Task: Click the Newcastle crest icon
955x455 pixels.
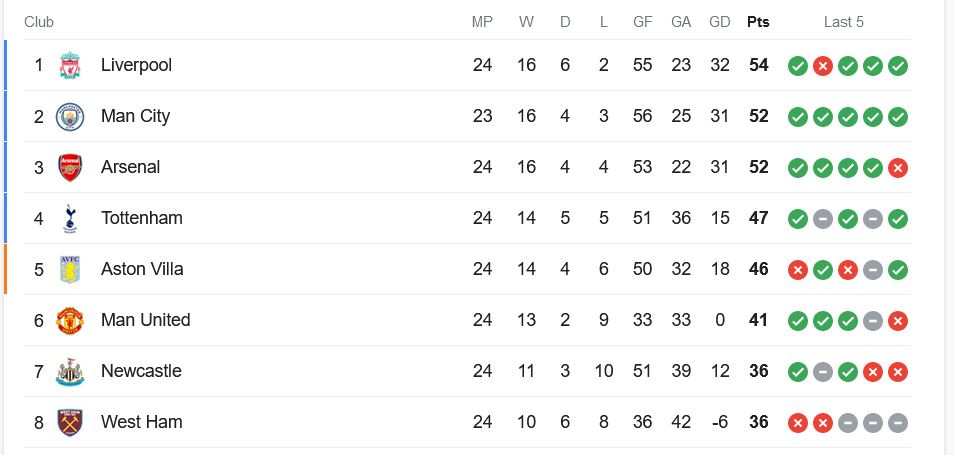Action: pyautogui.click(x=69, y=372)
